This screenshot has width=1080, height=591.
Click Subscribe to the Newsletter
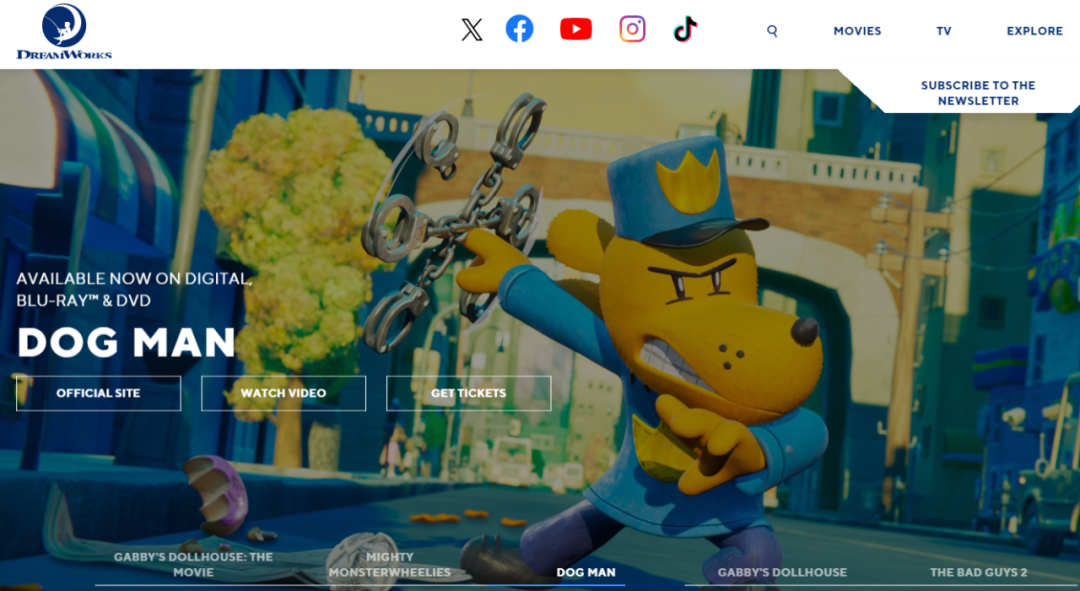point(978,93)
